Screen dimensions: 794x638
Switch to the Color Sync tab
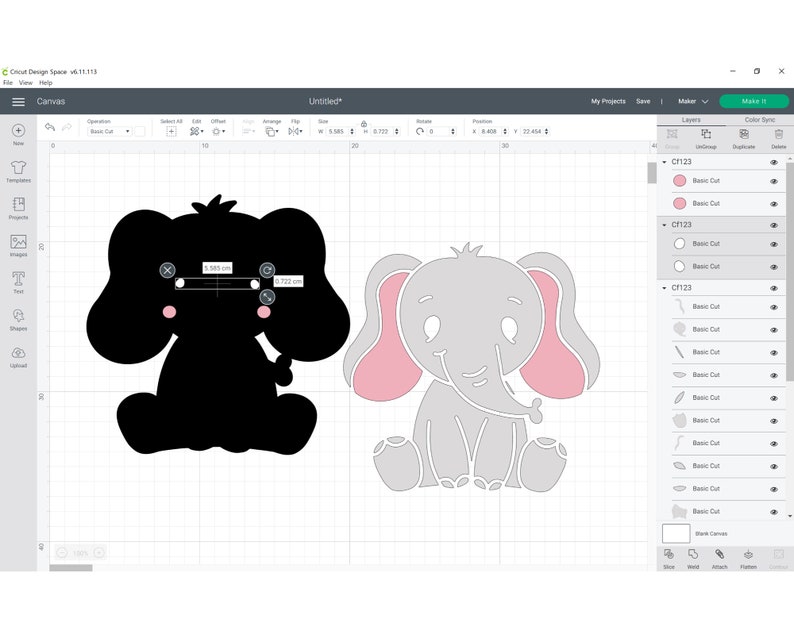click(x=760, y=120)
